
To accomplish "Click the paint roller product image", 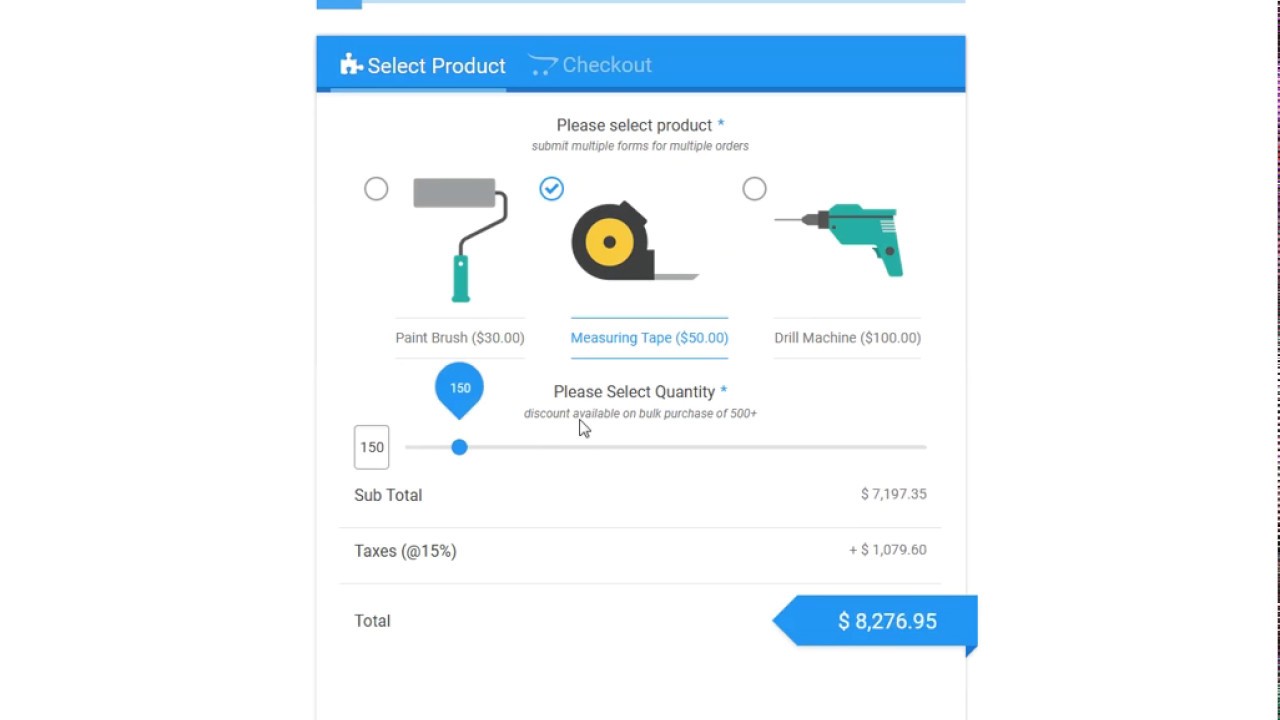I will coord(460,238).
